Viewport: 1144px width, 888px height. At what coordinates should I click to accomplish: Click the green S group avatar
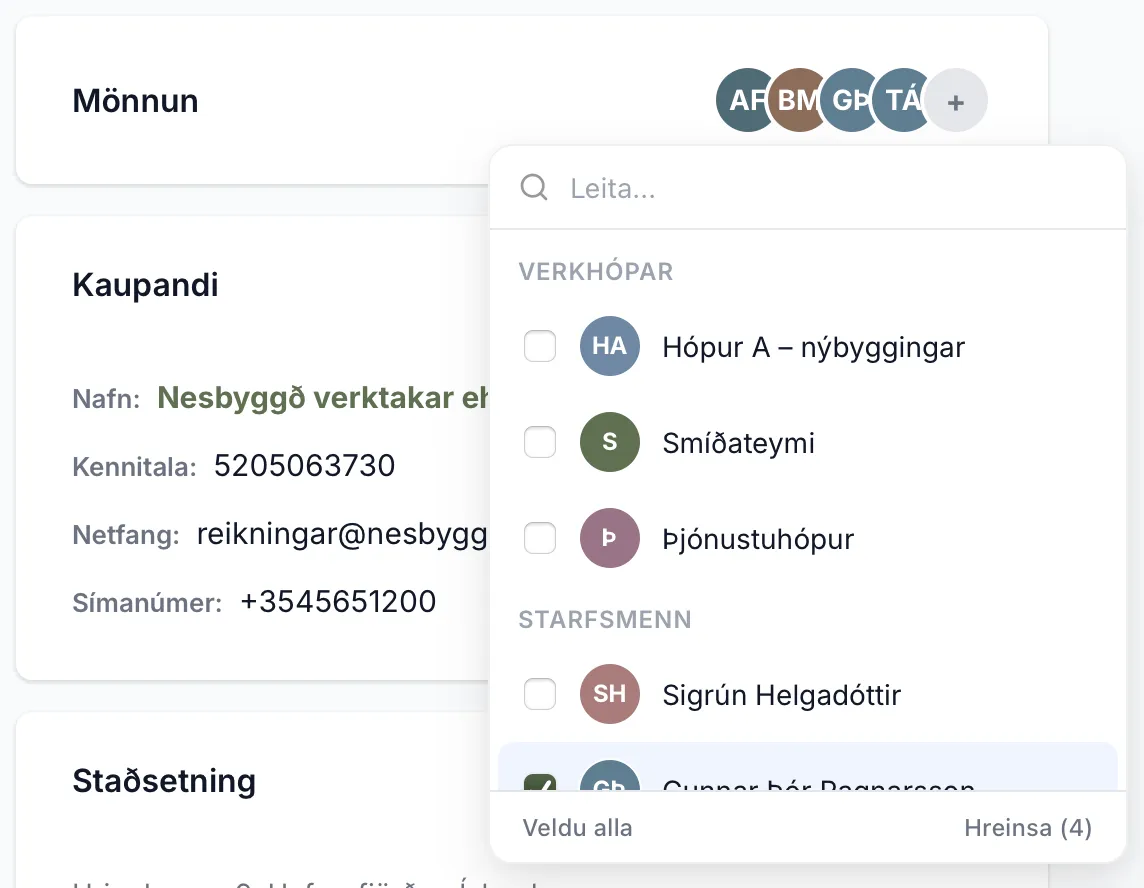tap(610, 442)
